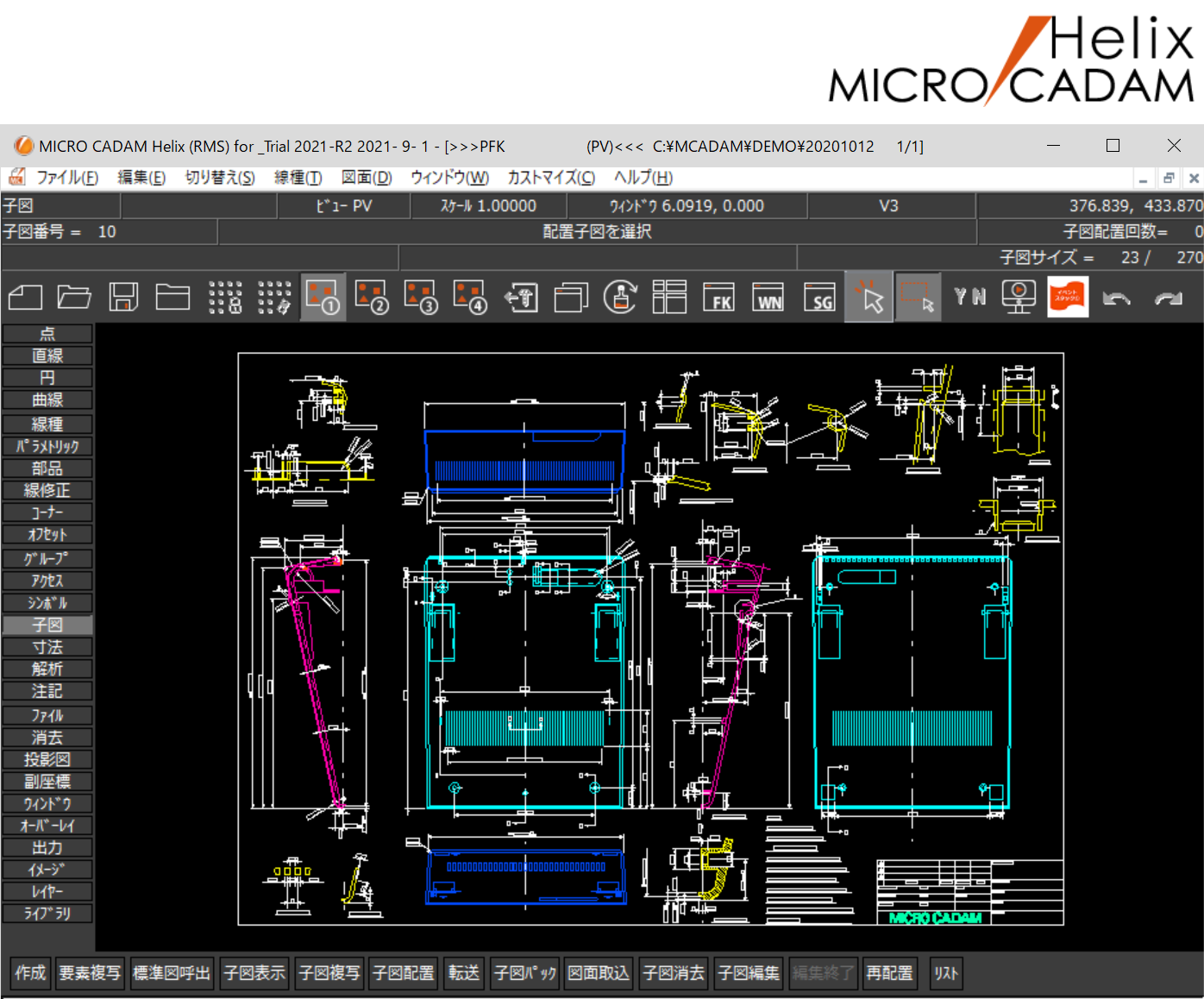The width and height of the screenshot is (1204, 999).
Task: Click the 図面取込 button
Action: 599,973
